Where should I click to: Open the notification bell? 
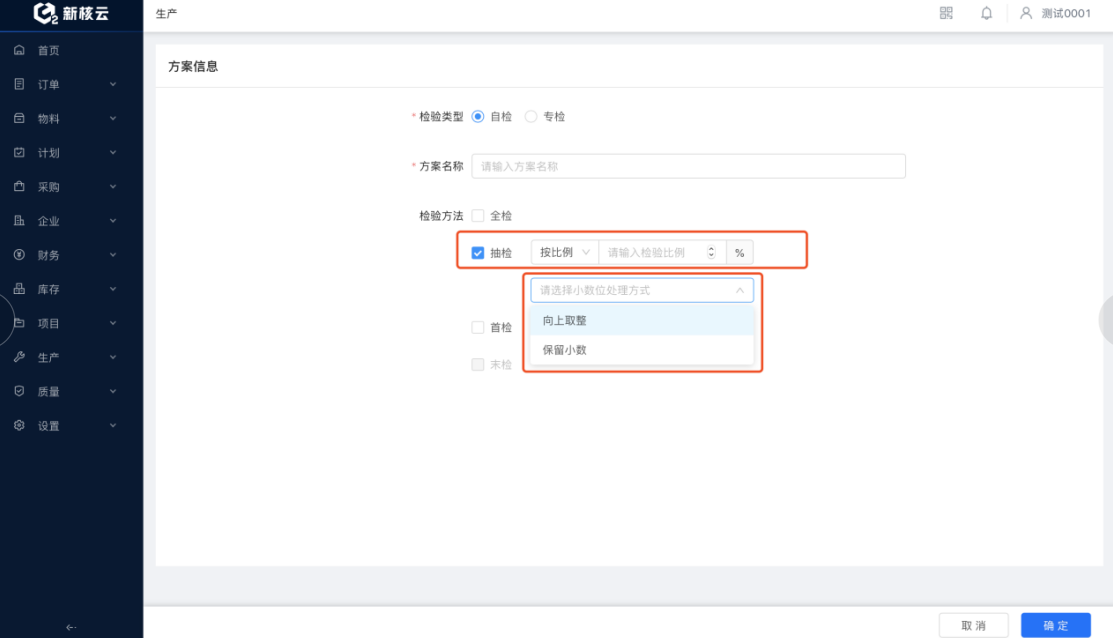(987, 13)
